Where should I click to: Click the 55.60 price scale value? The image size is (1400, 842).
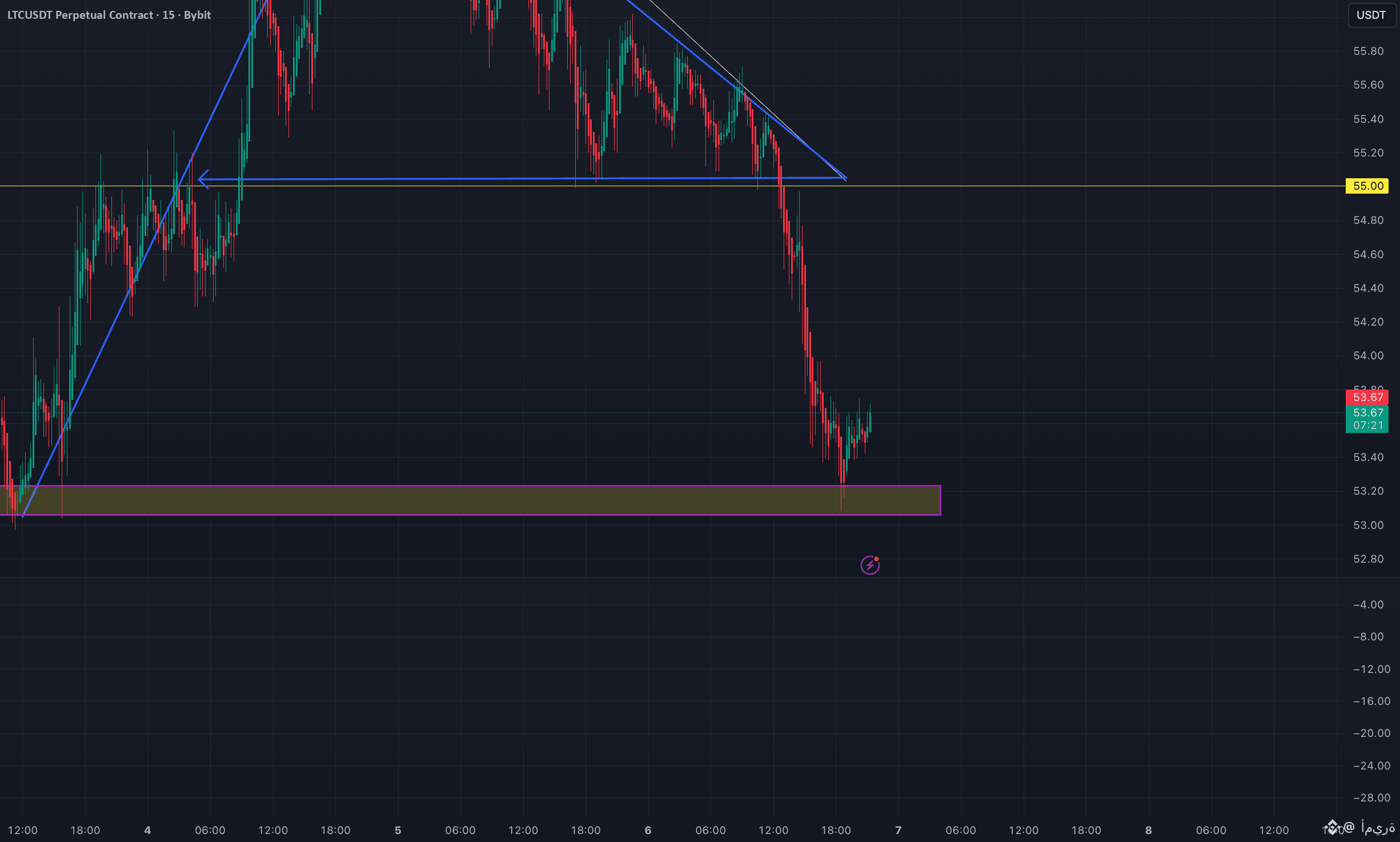pos(1368,85)
